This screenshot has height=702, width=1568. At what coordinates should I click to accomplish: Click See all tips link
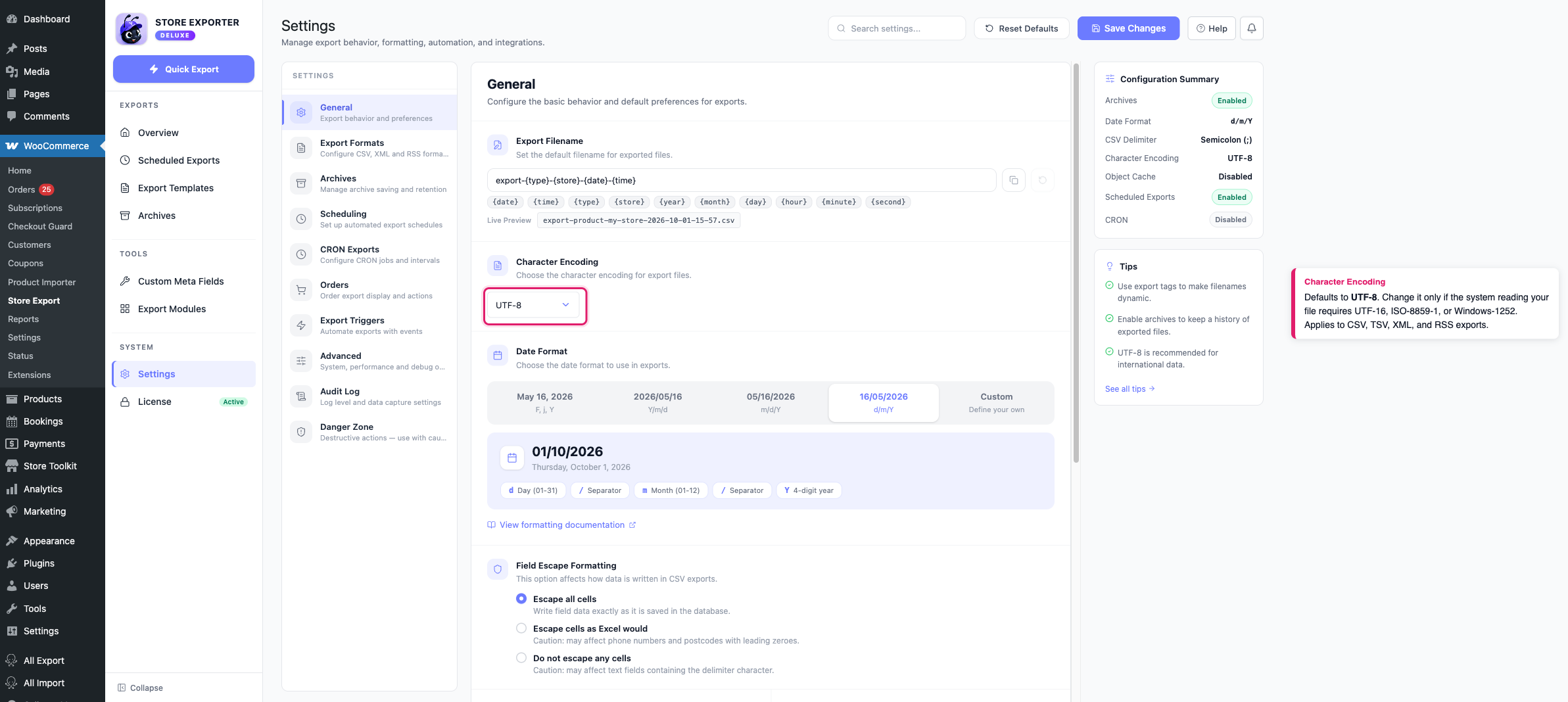pos(1130,389)
